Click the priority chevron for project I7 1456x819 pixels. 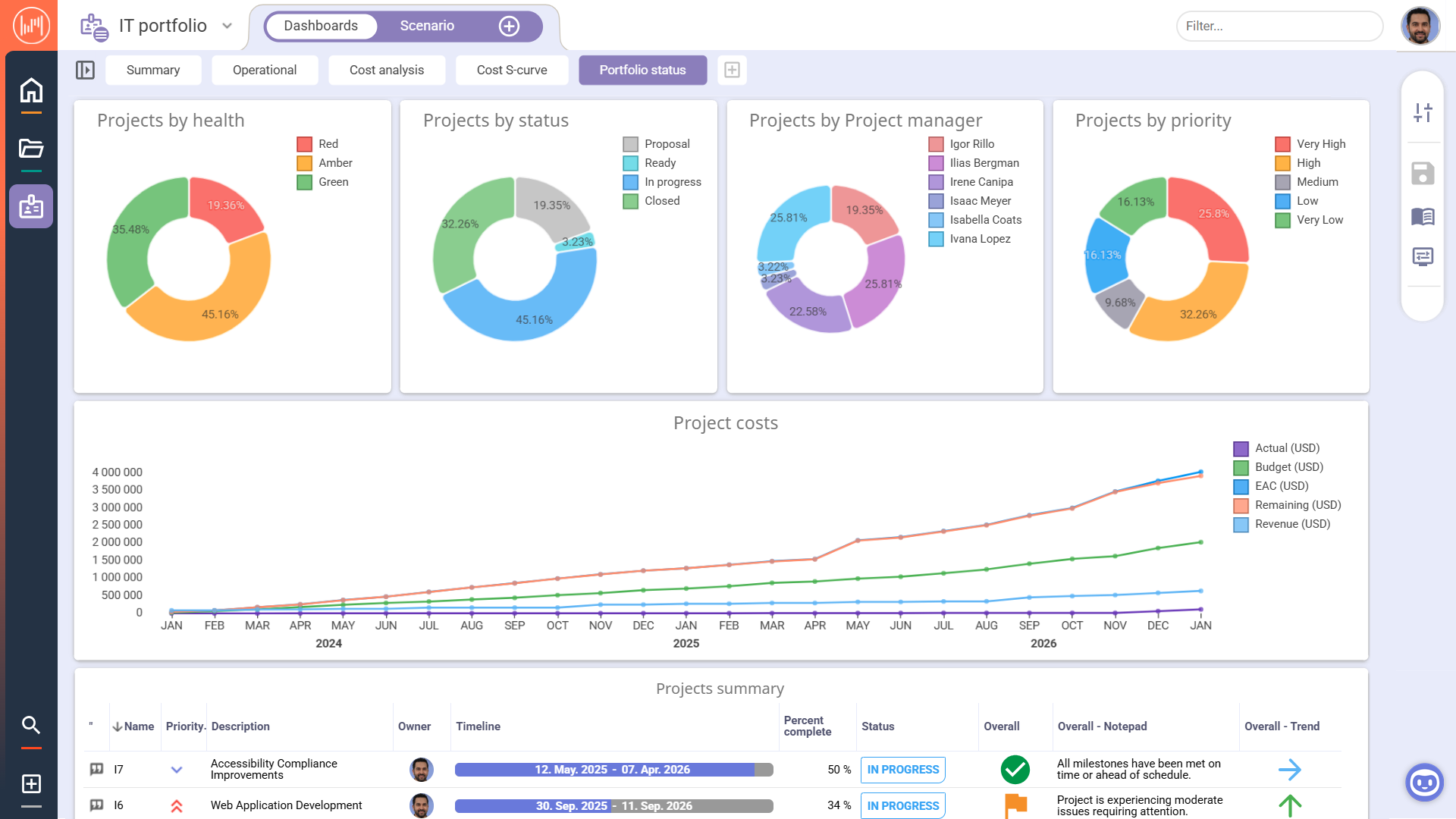tap(177, 770)
